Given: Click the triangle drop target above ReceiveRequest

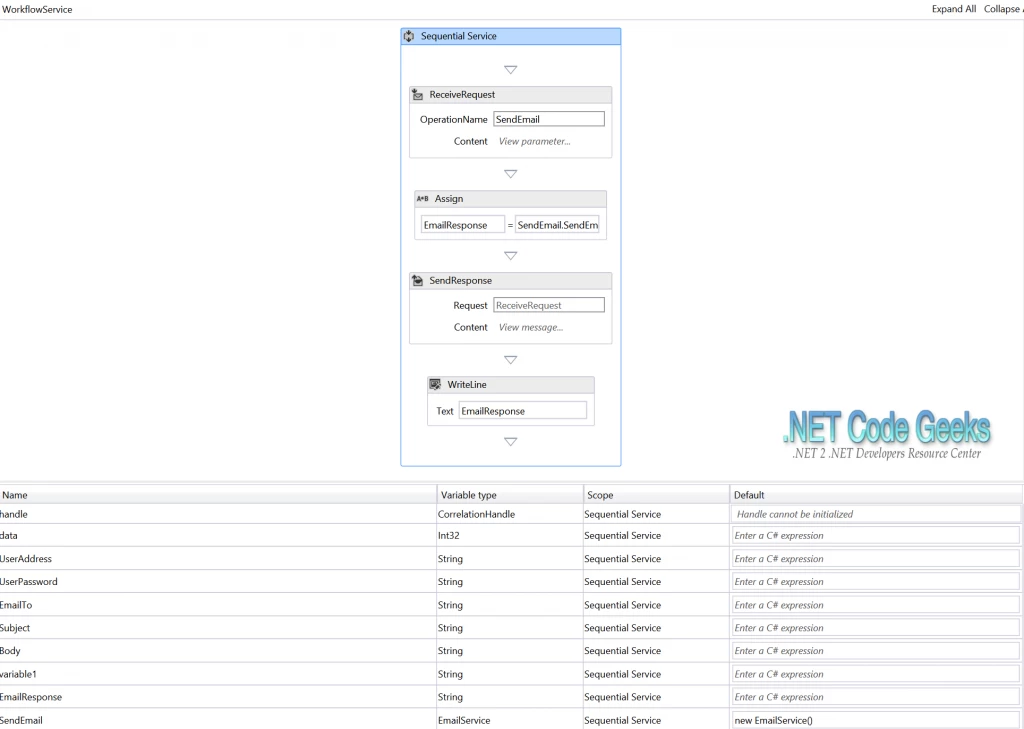Looking at the screenshot, I should coord(510,69).
